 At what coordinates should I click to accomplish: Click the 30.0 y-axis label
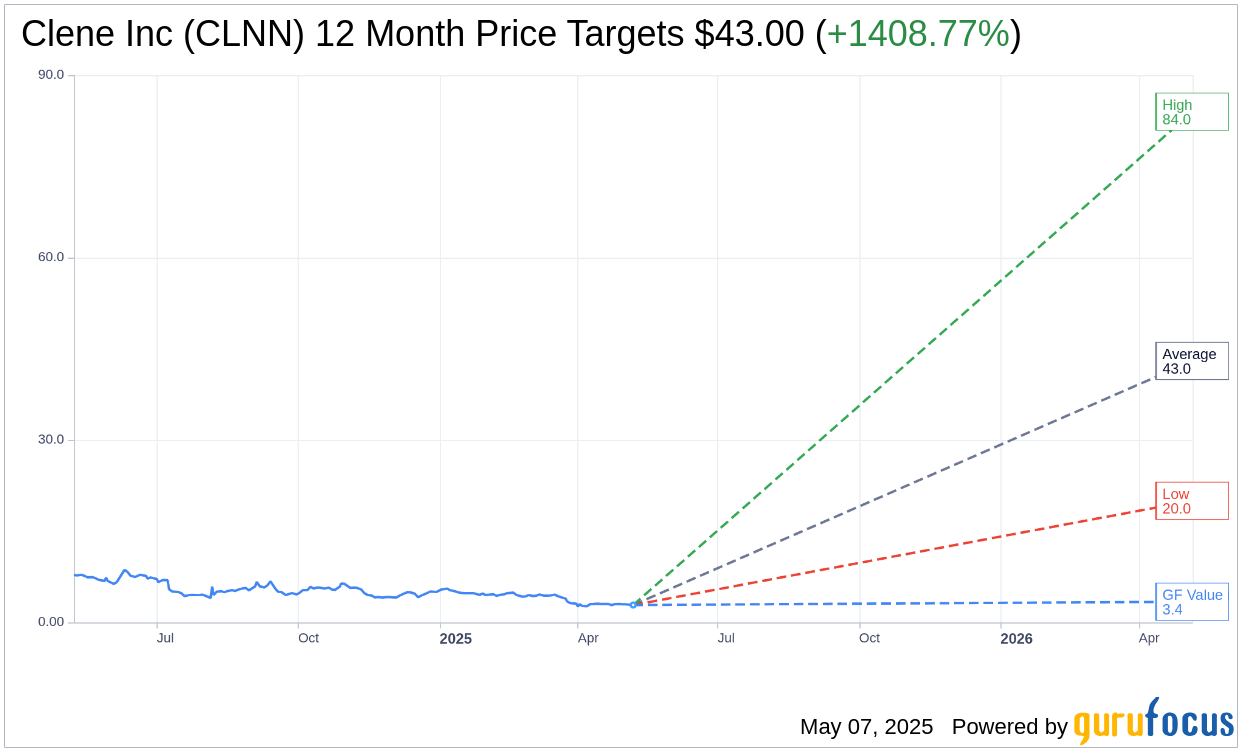50,440
